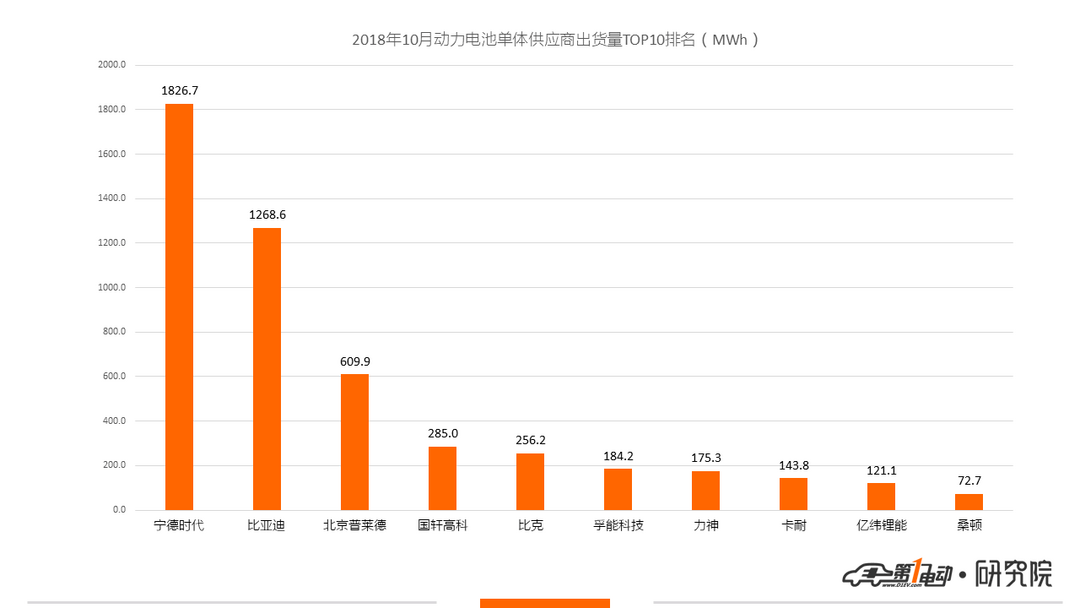Click the 比亚迪 axis label
This screenshot has width=1080, height=608.
point(267,525)
